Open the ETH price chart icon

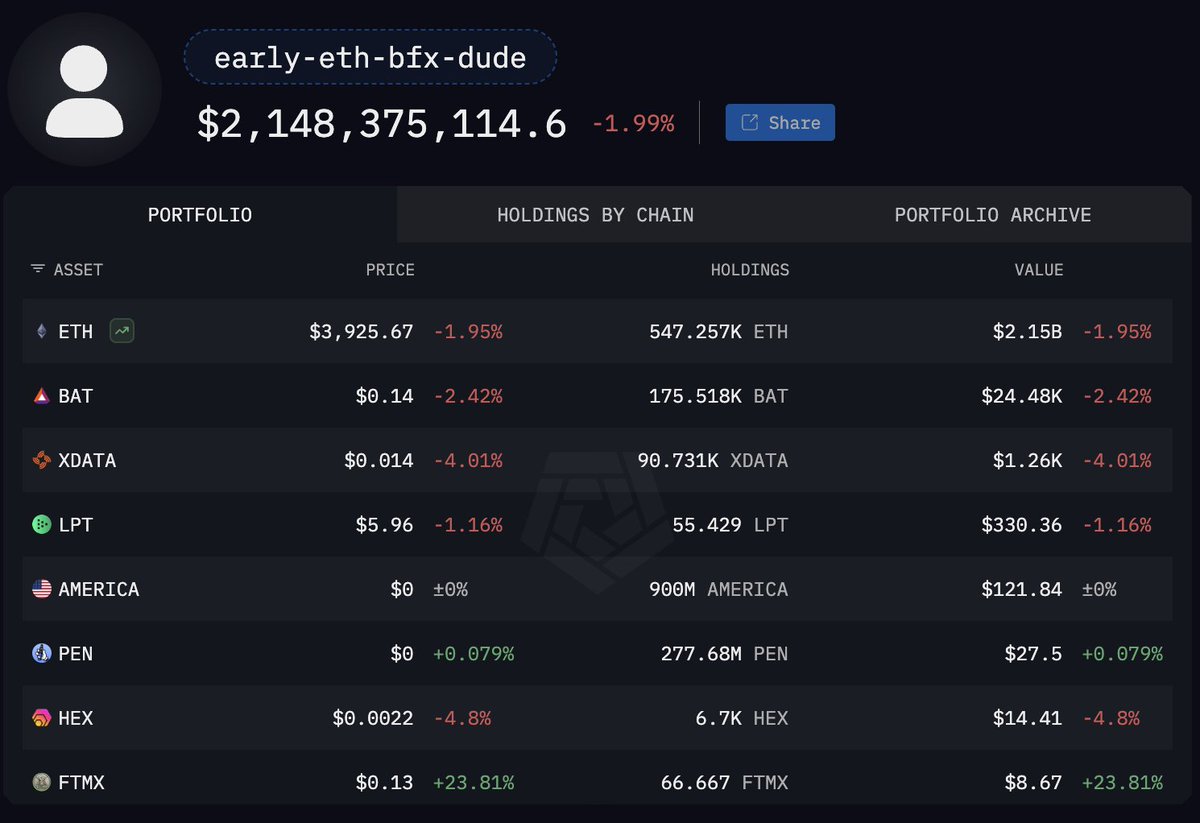click(x=122, y=331)
